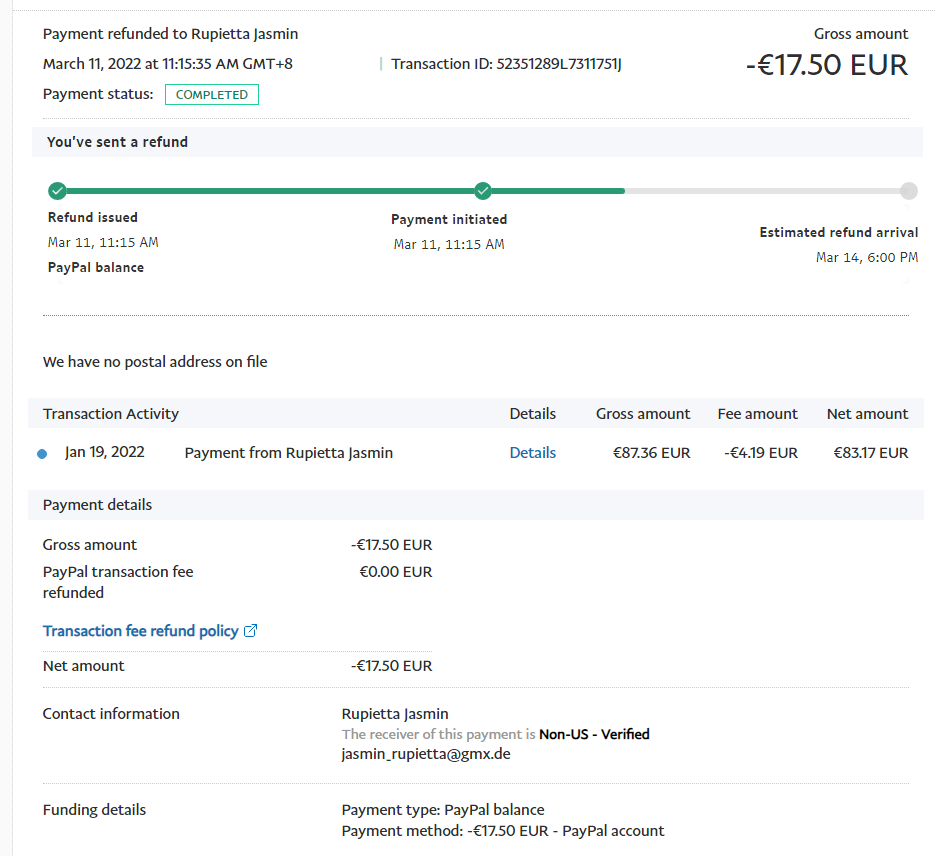
Task: Click the €83.17 EUR net amount value
Action: click(x=870, y=453)
